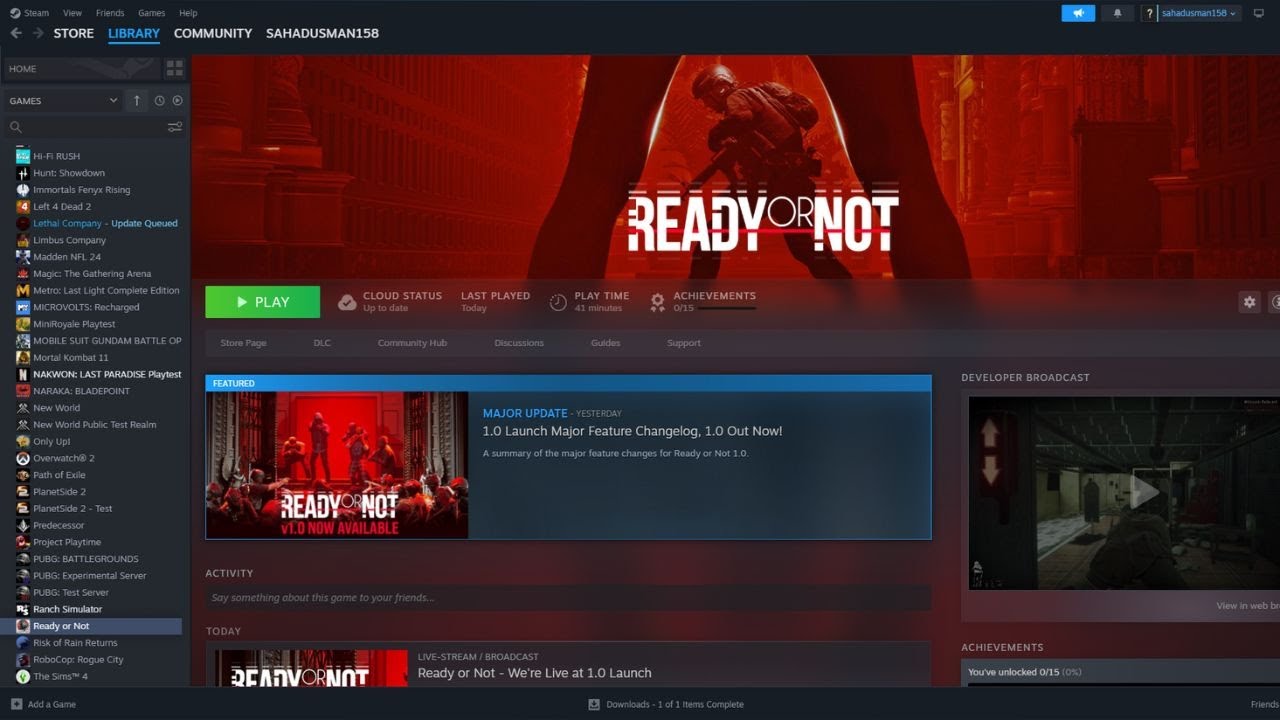
Task: Click the Cloud Status icon
Action: tap(347, 302)
